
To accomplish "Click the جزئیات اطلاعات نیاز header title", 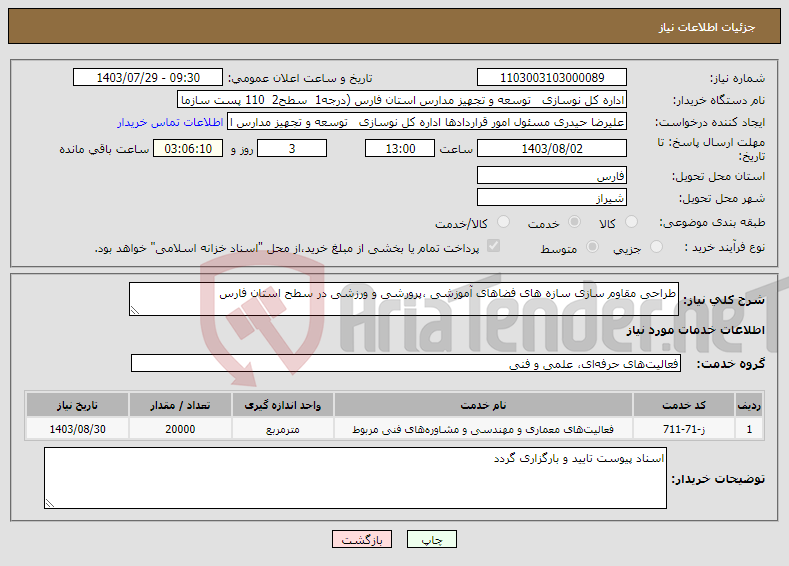I will pos(706,27).
